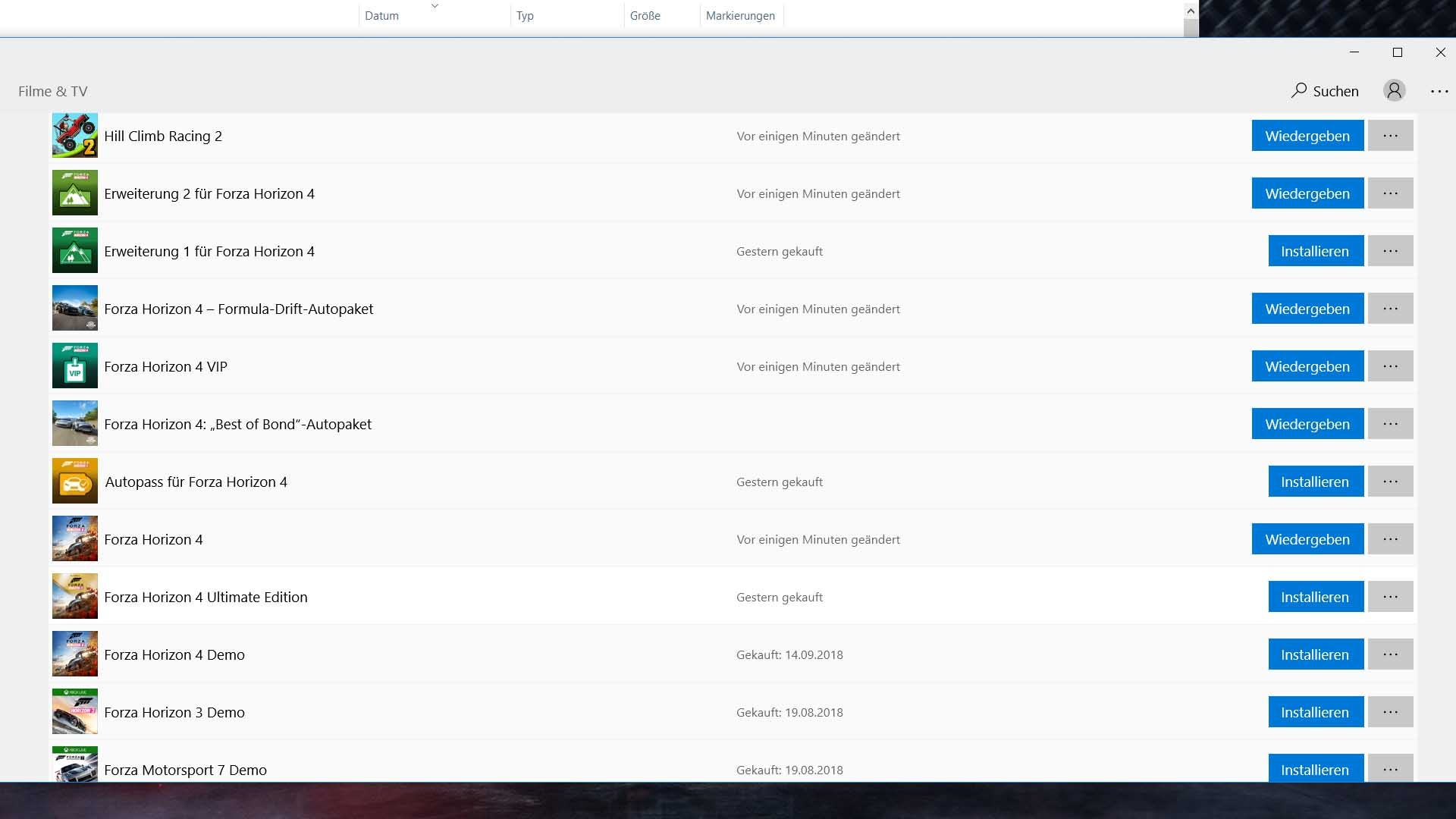The image size is (1456, 819).
Task: Open the Hill Climb Racing 2 thumbnail
Action: [75, 136]
